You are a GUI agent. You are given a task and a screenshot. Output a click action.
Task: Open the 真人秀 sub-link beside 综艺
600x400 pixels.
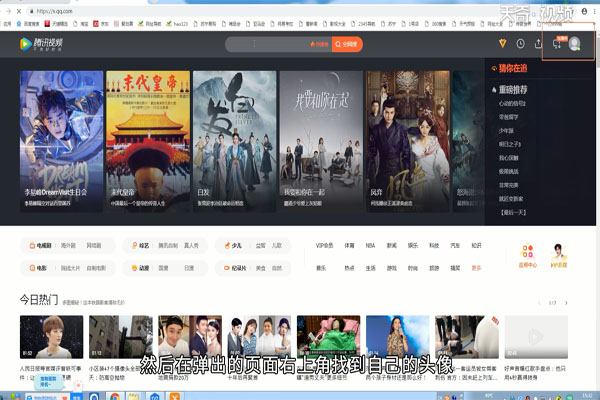(x=191, y=245)
